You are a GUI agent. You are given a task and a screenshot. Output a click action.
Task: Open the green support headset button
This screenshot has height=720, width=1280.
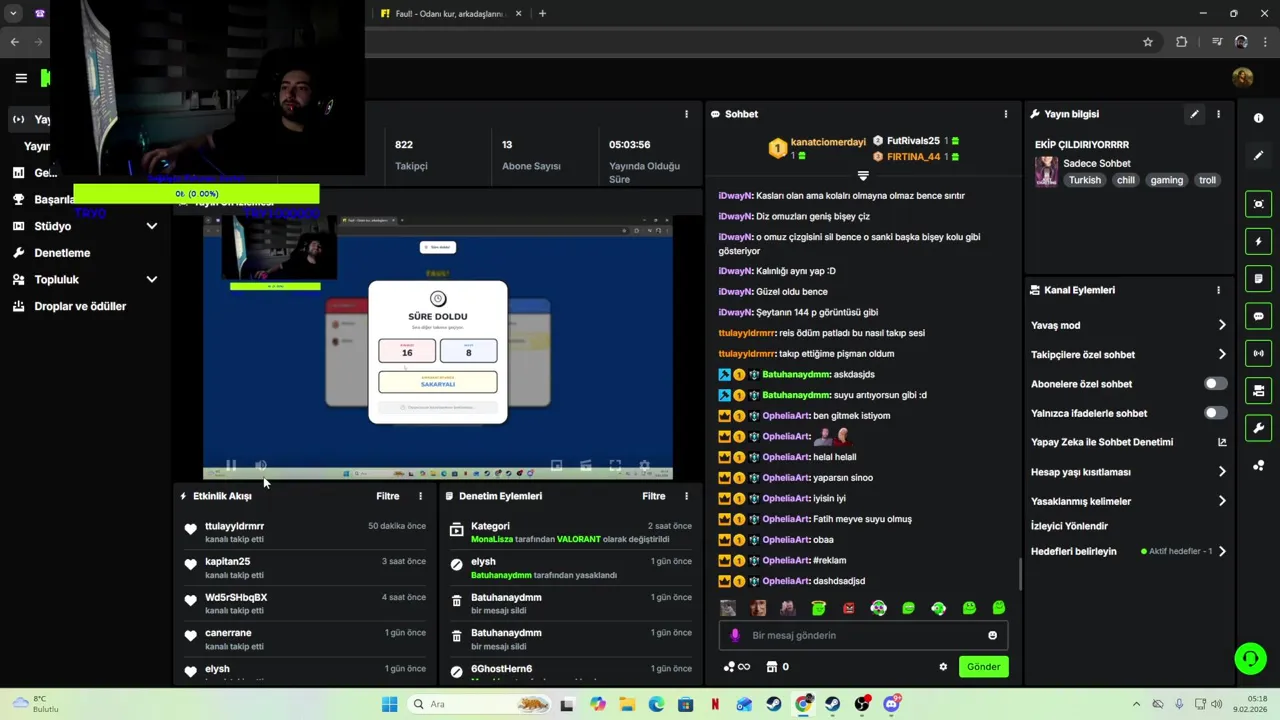(x=1250, y=658)
